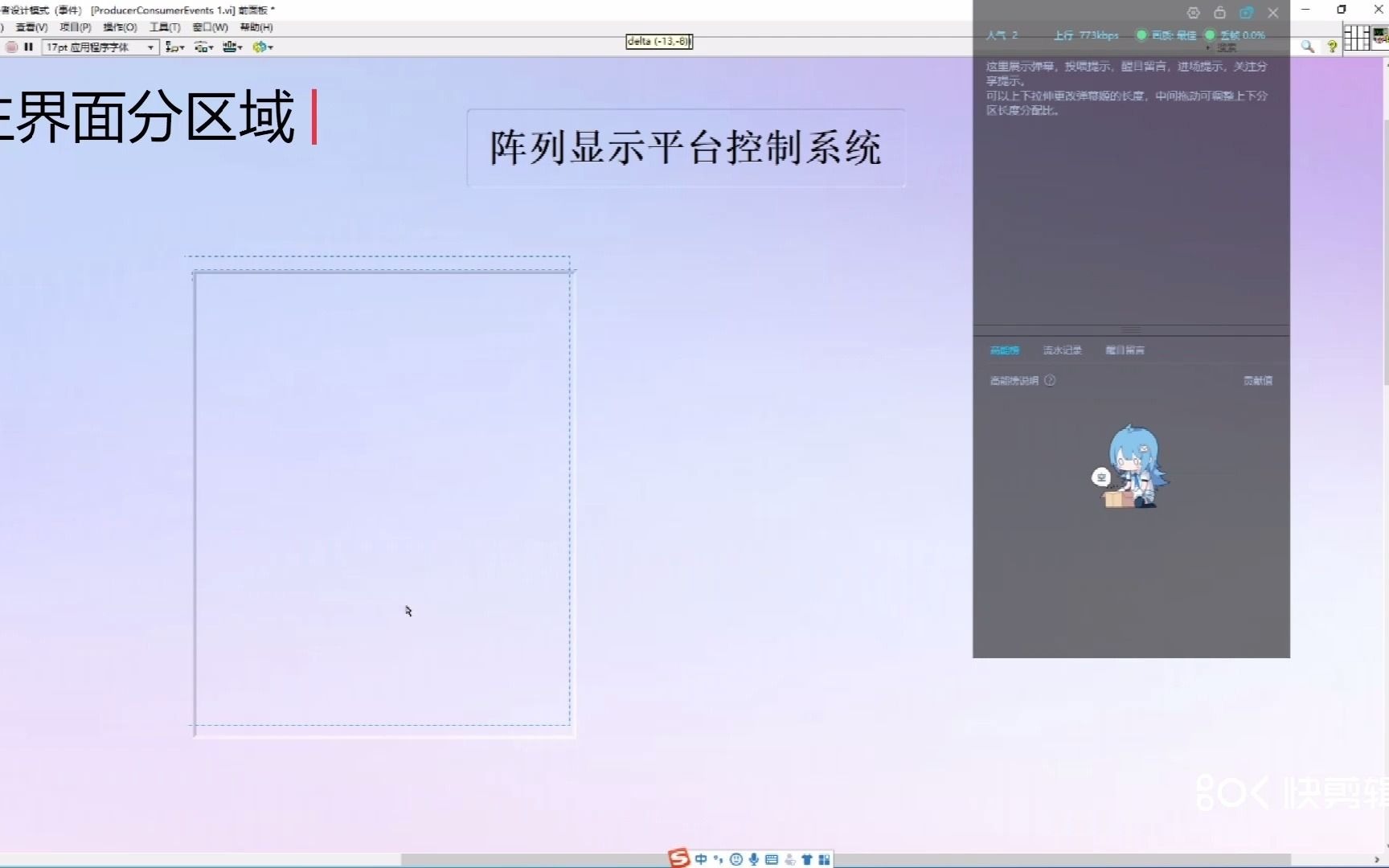Select the large empty decoration frame

[384, 504]
